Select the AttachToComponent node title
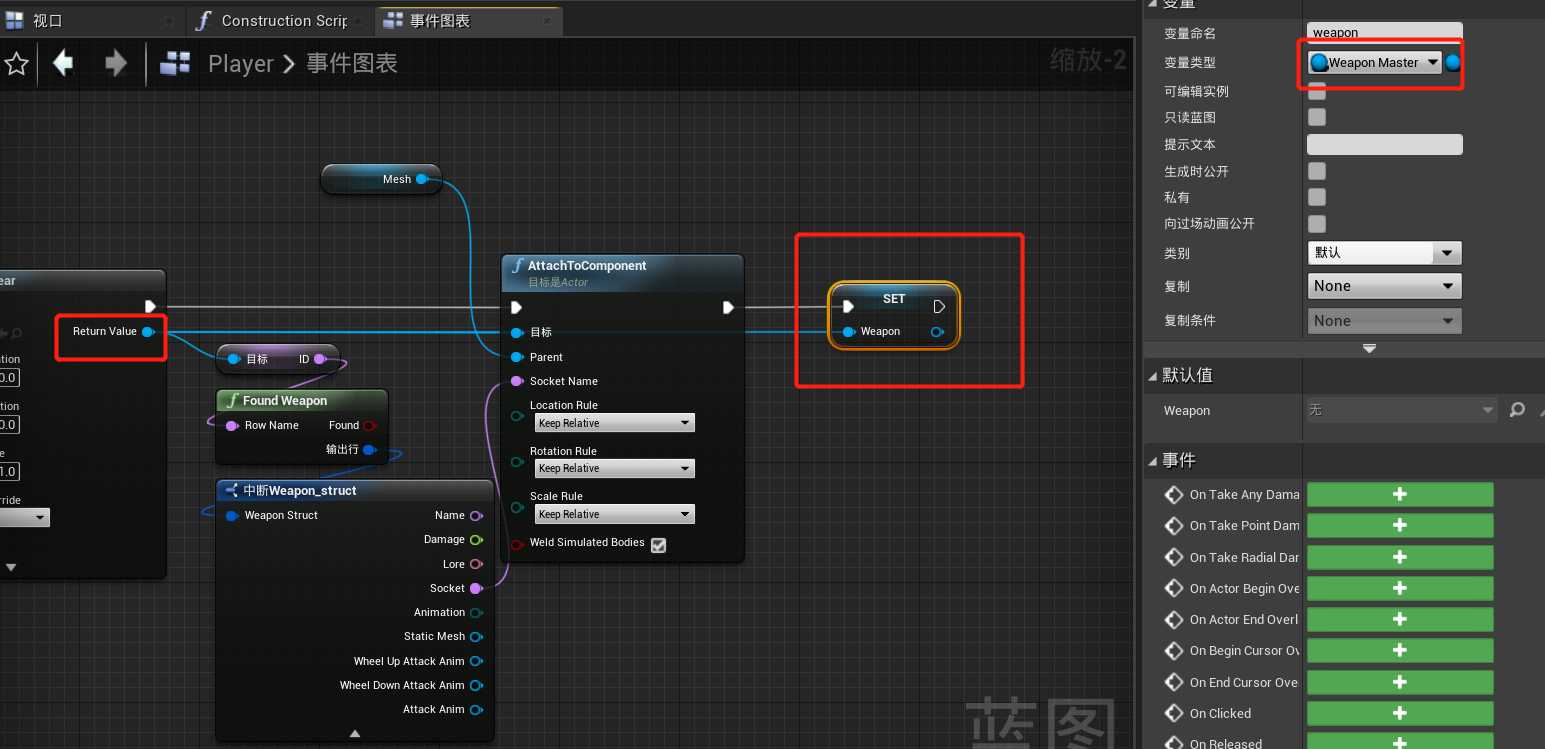Screen dimensions: 1545x749 pos(587,265)
